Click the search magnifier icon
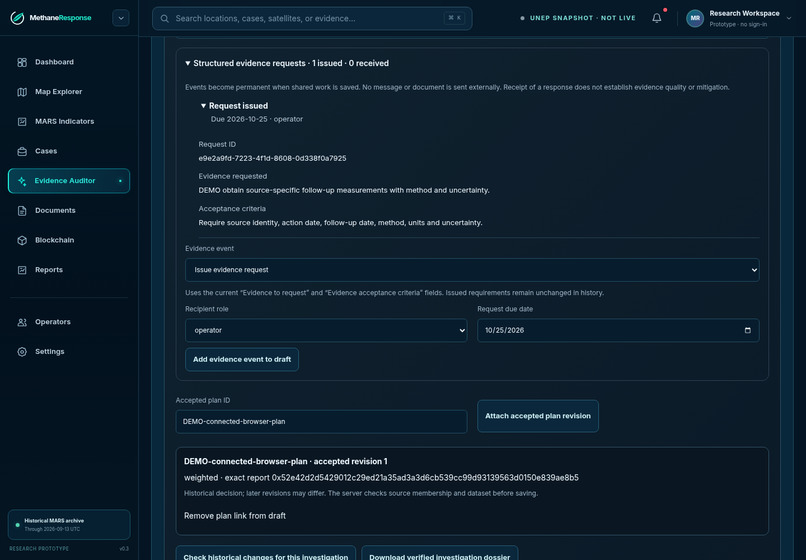The image size is (806, 560). click(x=164, y=19)
